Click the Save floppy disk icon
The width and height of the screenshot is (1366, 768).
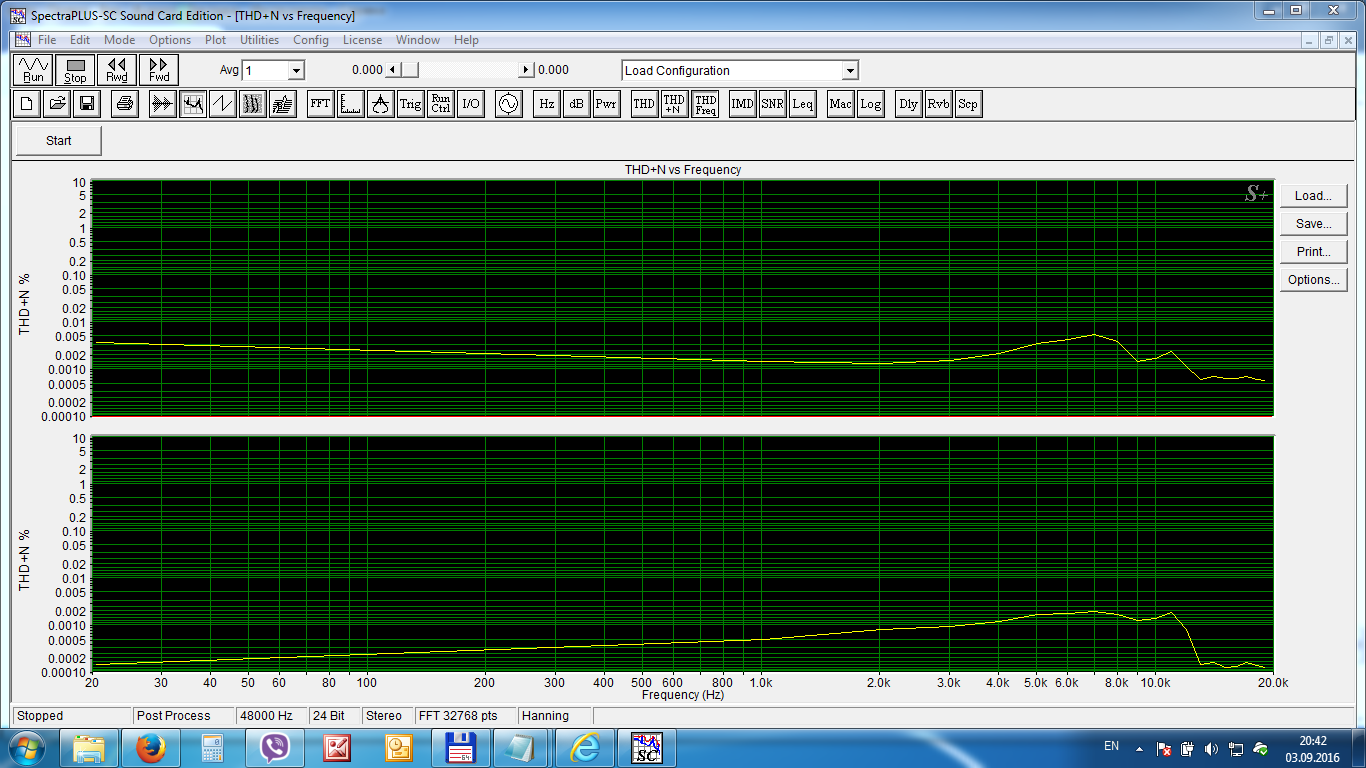[x=87, y=104]
